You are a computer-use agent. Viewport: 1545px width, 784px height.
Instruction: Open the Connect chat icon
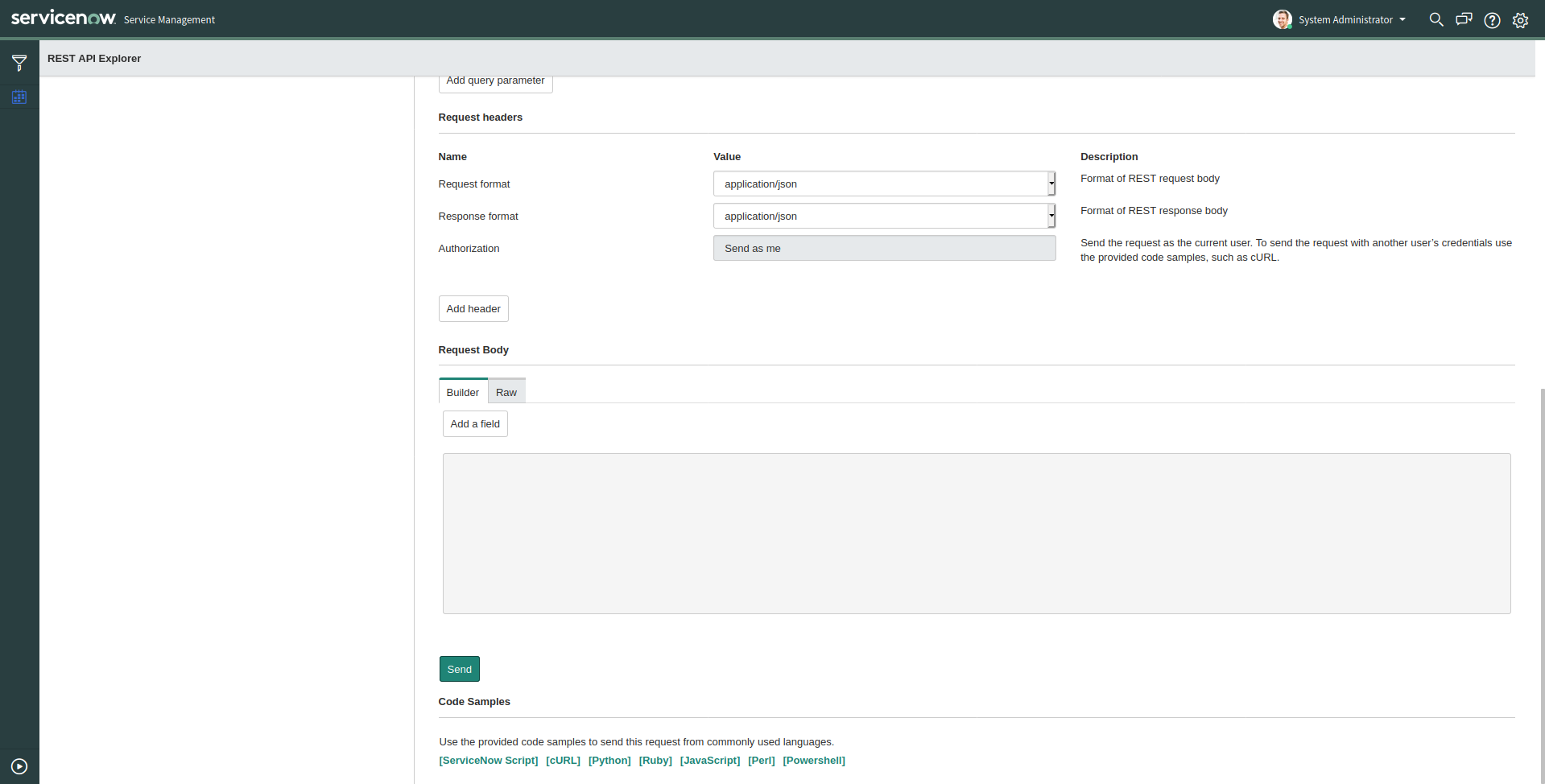[1464, 19]
